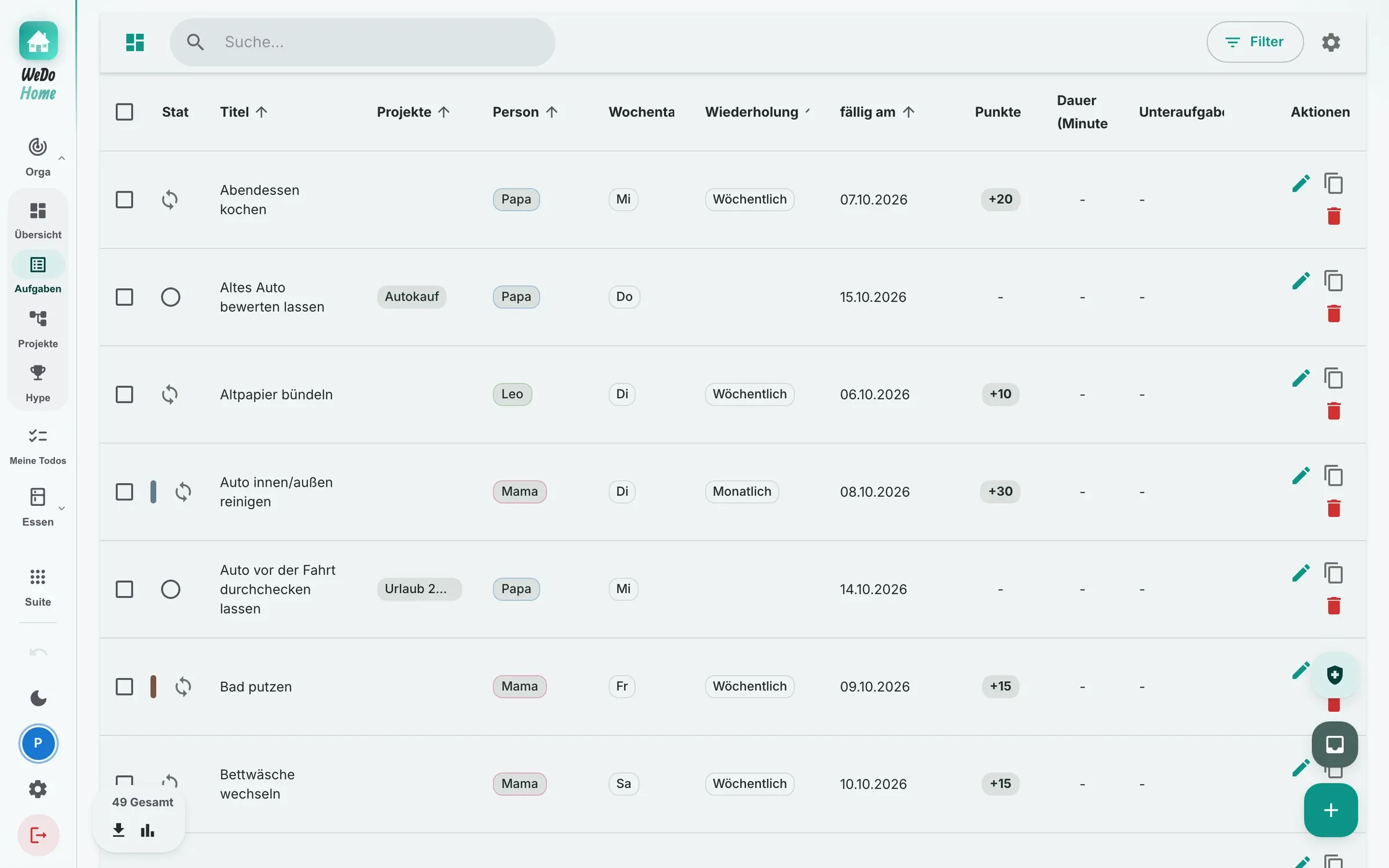The width and height of the screenshot is (1389, 868).
Task: Open the inbox floating button
Action: 1334,744
